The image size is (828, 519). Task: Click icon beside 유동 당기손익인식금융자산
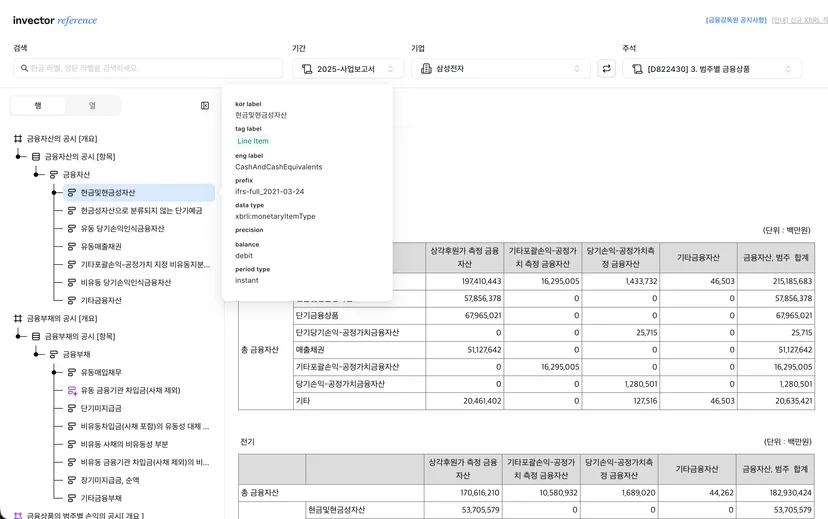pos(72,229)
